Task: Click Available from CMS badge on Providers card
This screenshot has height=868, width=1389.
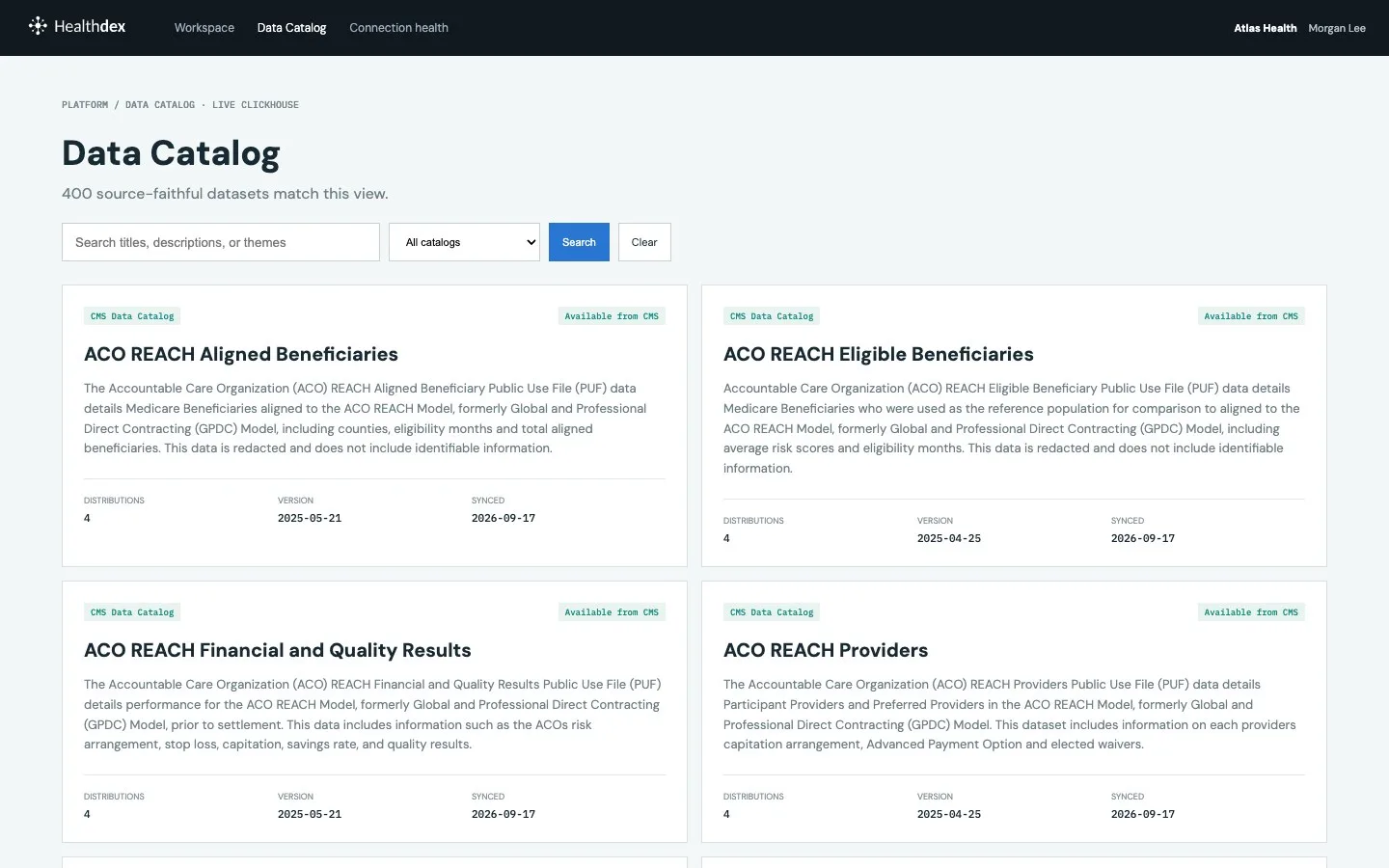Action: (1251, 612)
